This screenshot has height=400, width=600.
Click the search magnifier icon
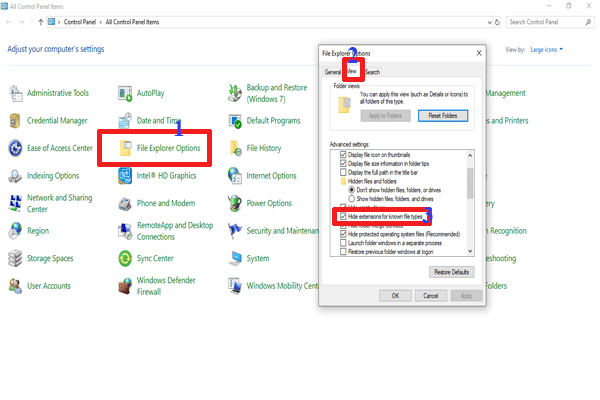point(588,22)
